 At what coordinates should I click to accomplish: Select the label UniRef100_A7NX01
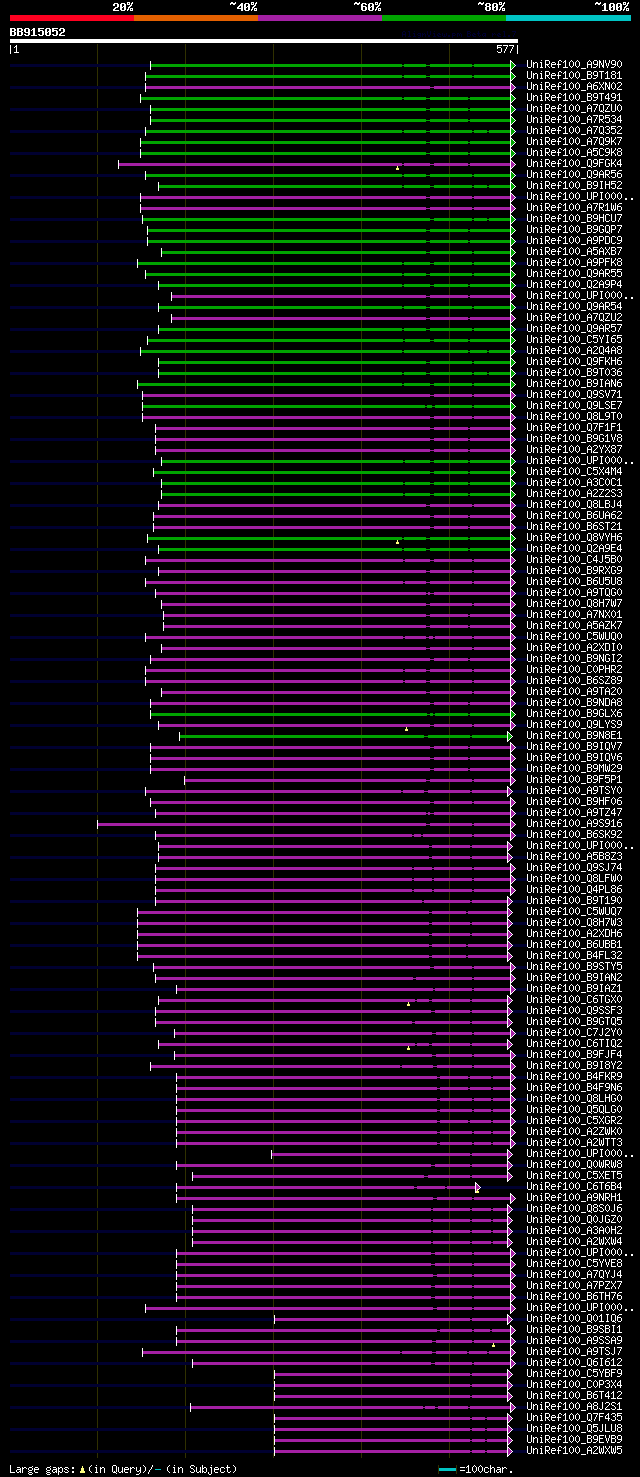574,615
